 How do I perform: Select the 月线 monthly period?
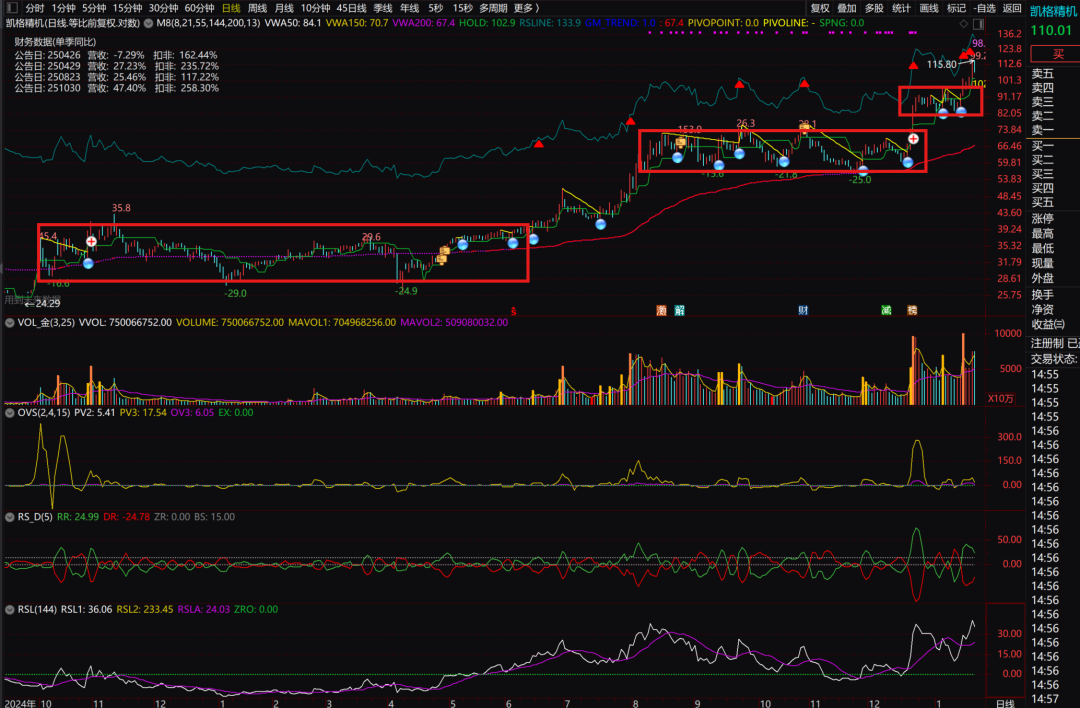coord(284,8)
